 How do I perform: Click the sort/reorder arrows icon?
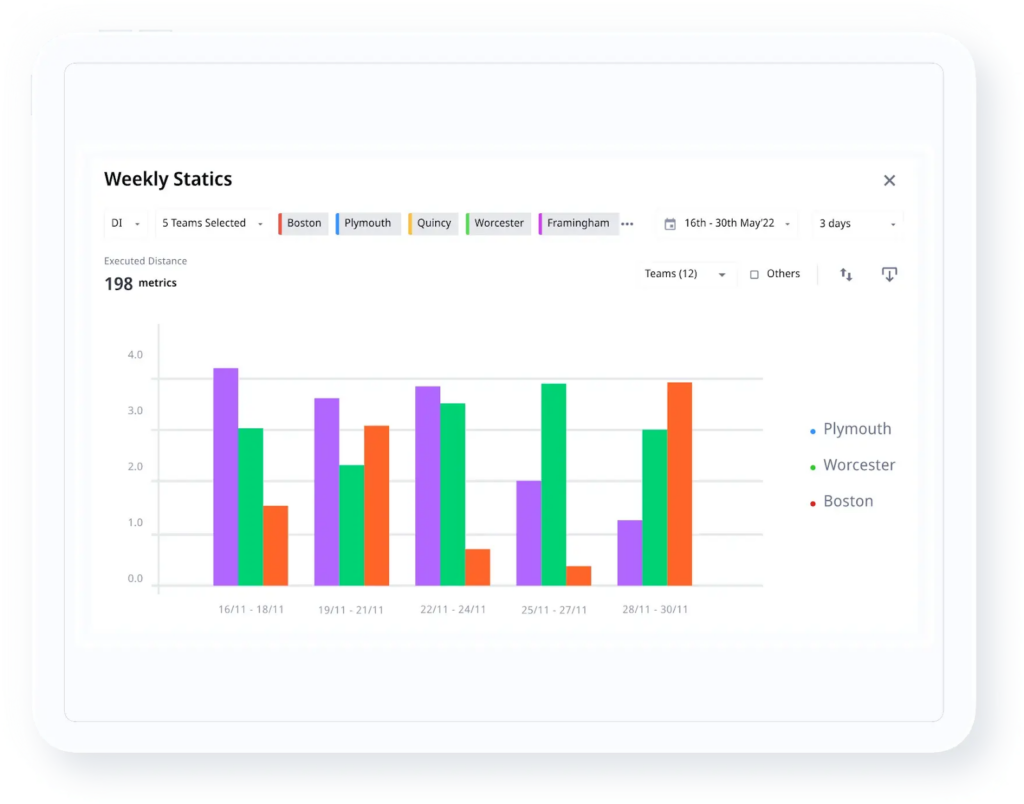(846, 274)
